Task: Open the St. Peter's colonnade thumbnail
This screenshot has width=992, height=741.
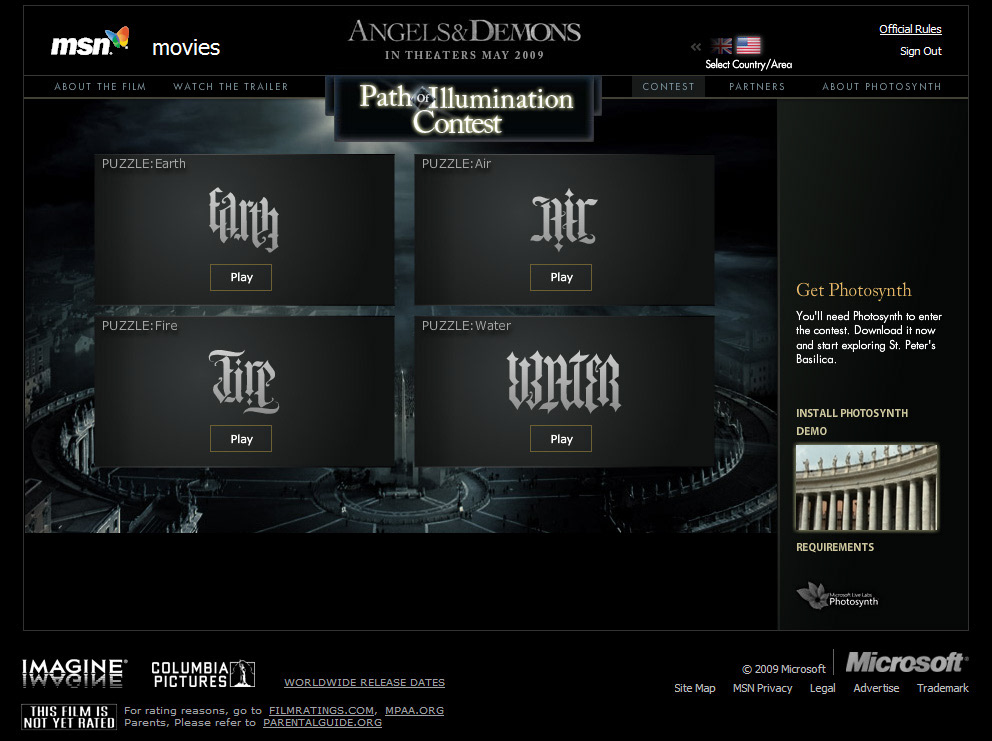Action: pos(867,487)
